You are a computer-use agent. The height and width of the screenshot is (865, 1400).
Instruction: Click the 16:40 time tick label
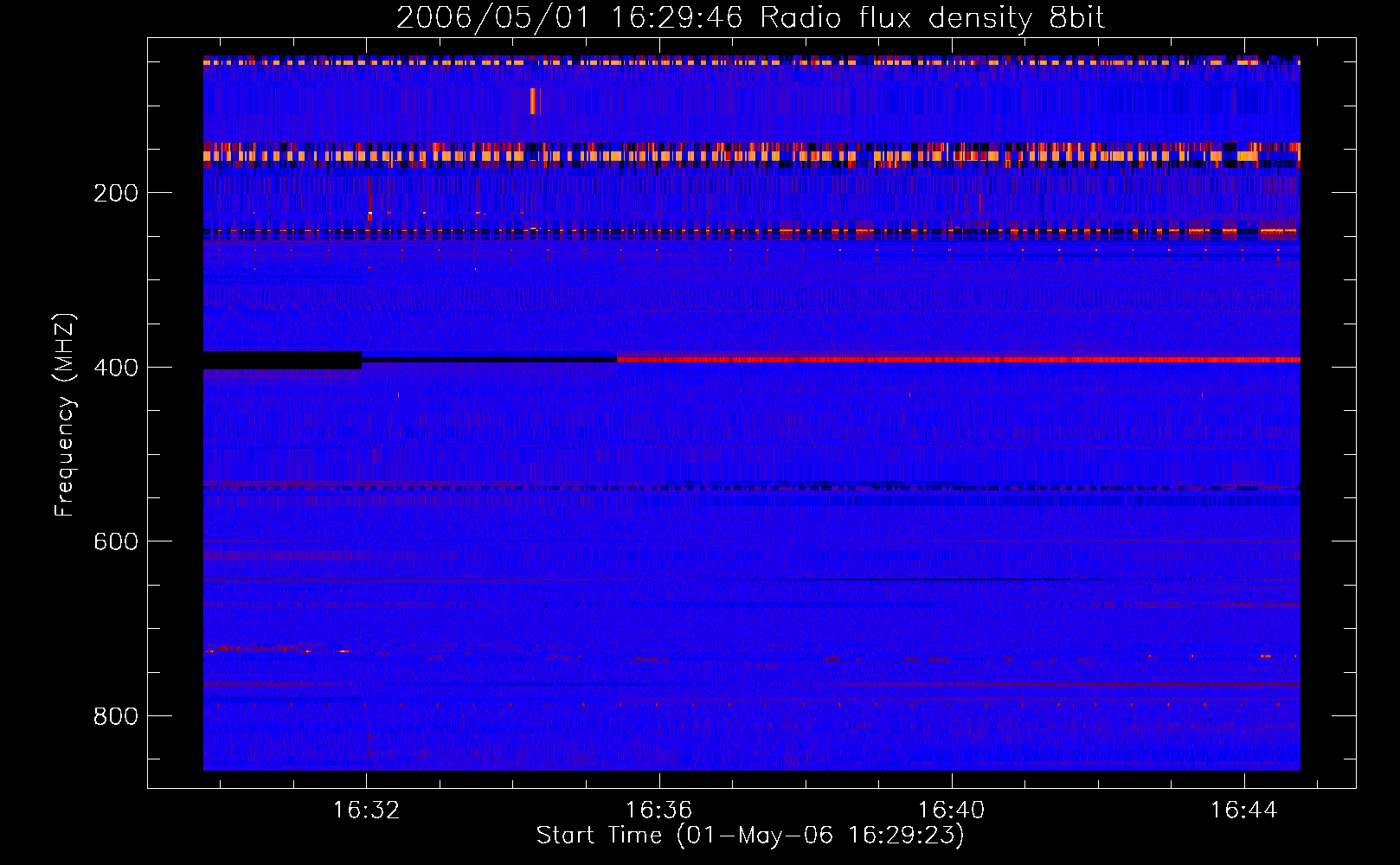coord(952,810)
